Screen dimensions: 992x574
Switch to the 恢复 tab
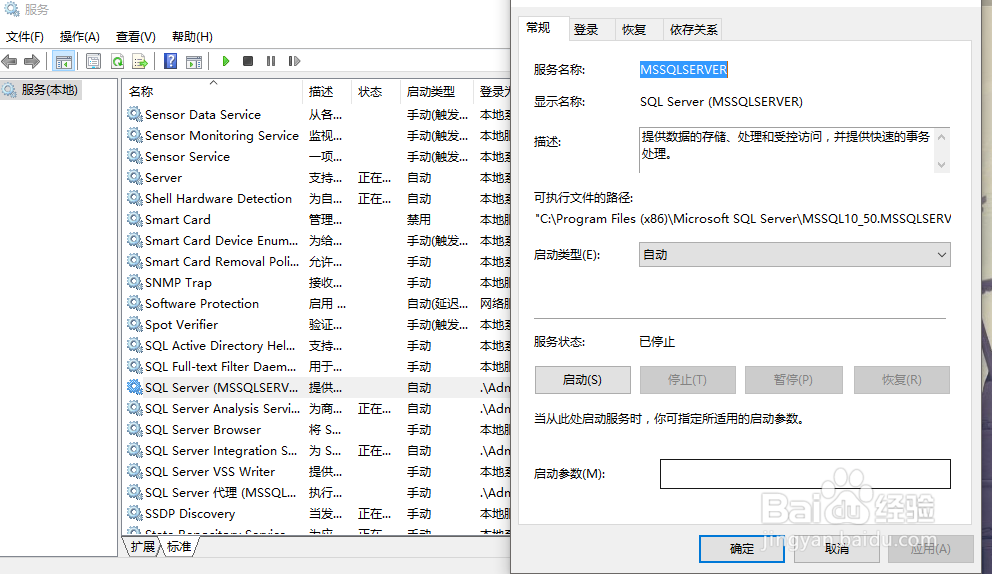click(634, 30)
